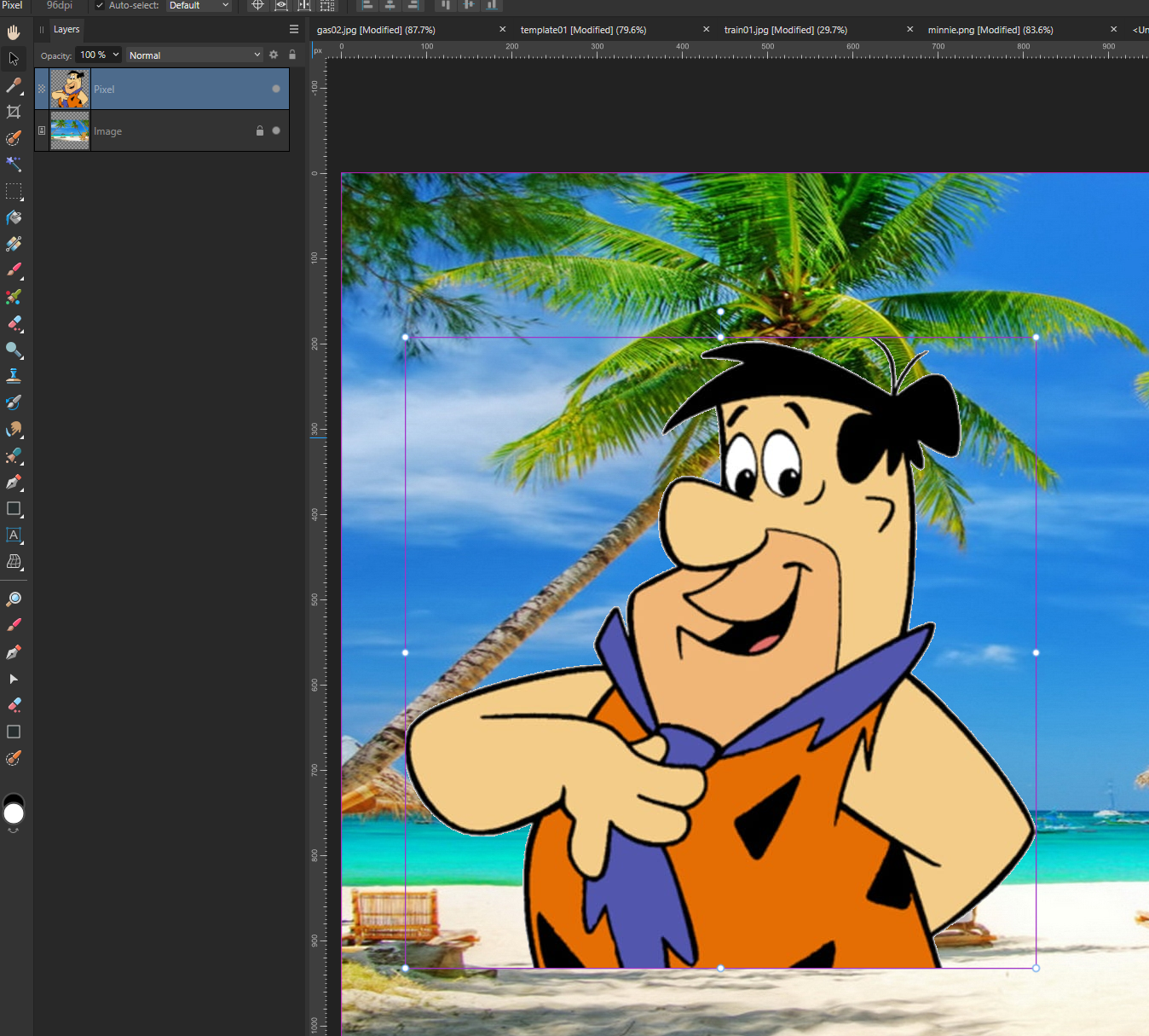Swap colors using the arrow under swatches

coord(13,831)
